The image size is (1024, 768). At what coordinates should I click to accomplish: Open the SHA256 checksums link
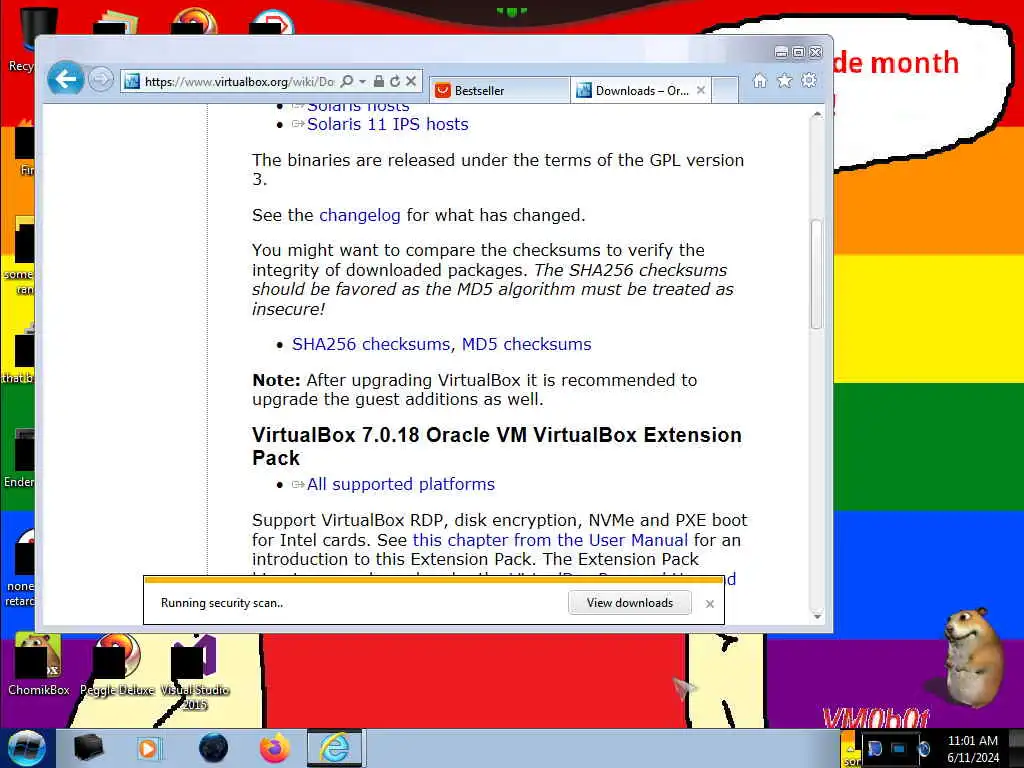pos(371,344)
